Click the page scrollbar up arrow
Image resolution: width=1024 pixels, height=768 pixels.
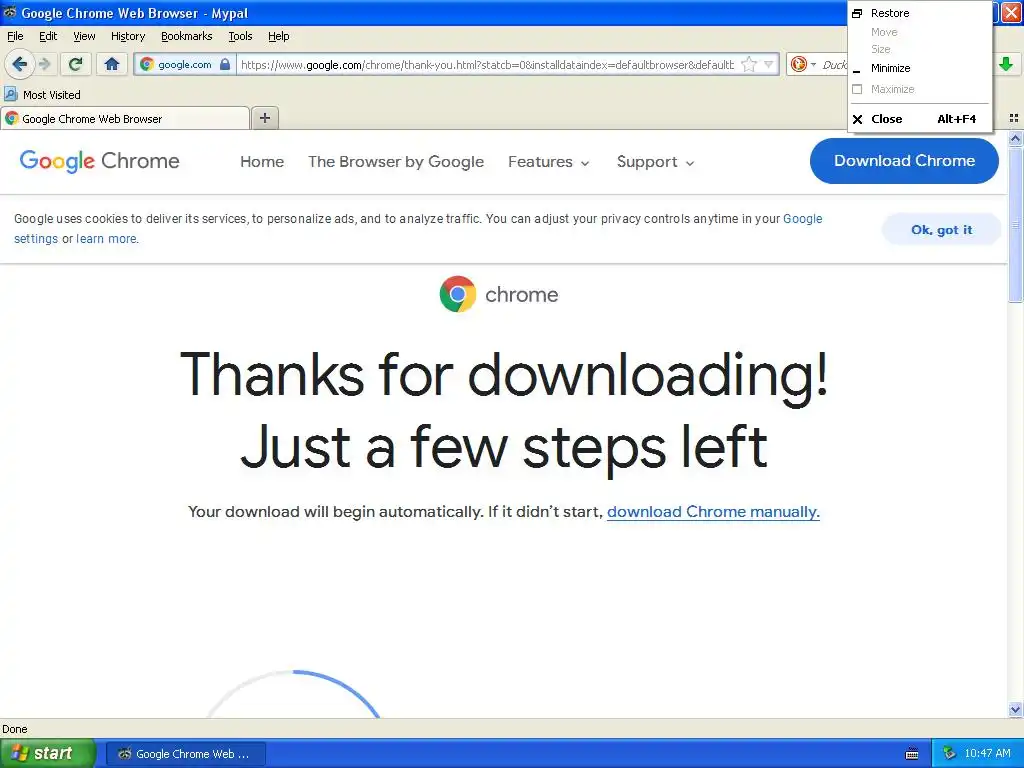coord(1015,138)
